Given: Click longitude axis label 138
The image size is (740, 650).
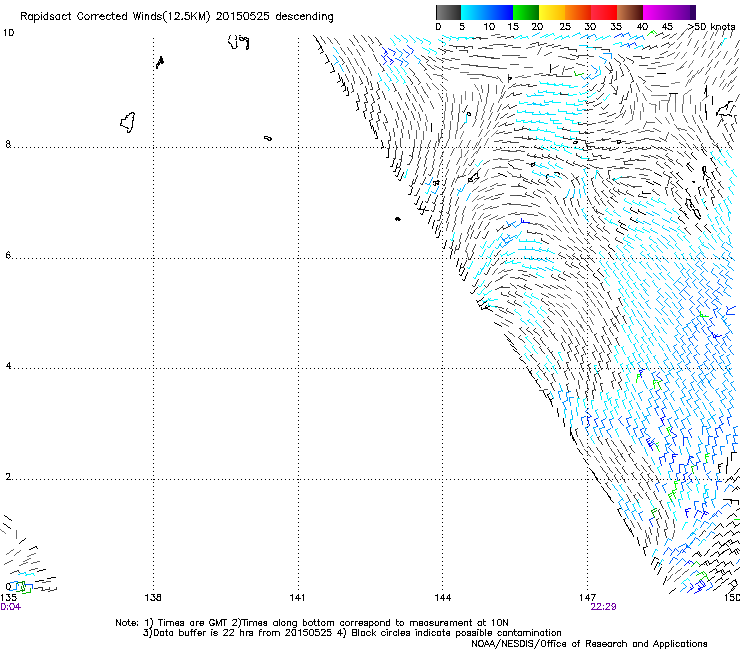Looking at the screenshot, I should tap(153, 598).
